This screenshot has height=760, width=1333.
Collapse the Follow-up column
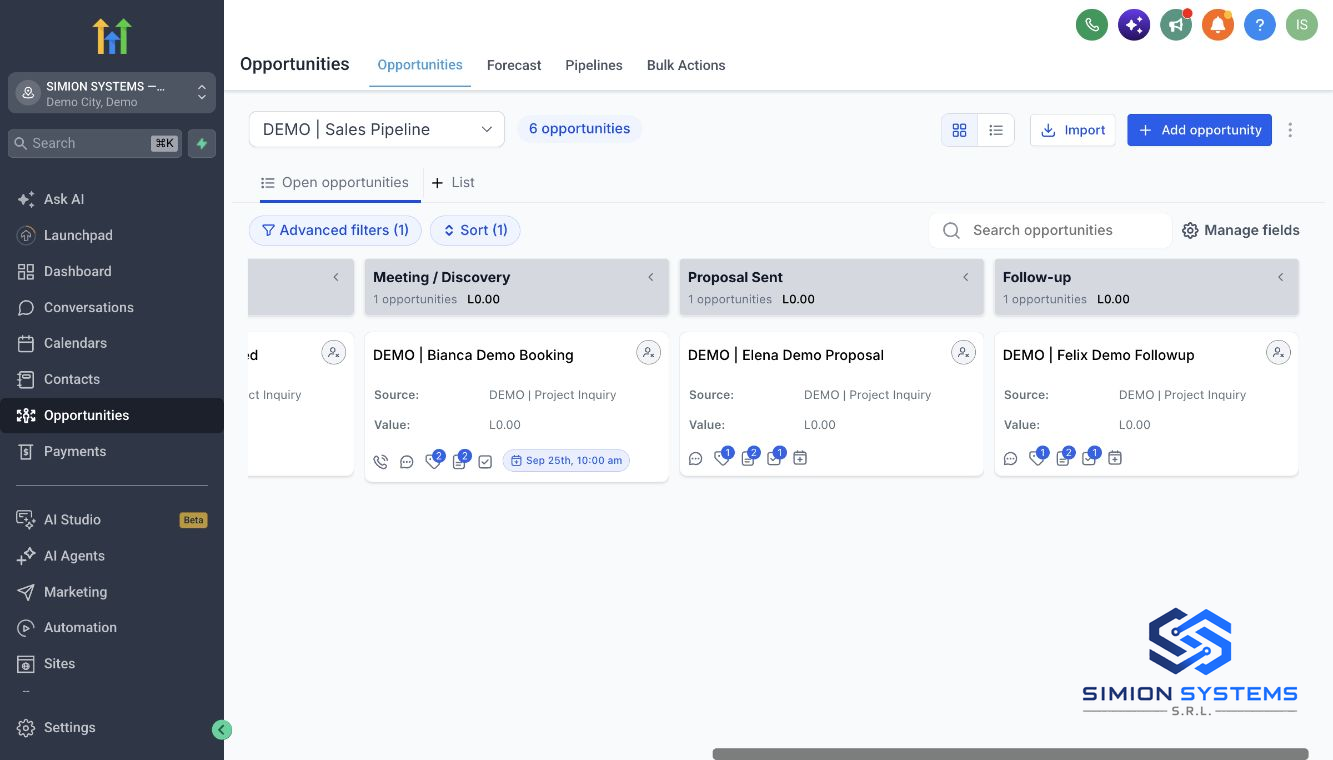(x=1281, y=277)
